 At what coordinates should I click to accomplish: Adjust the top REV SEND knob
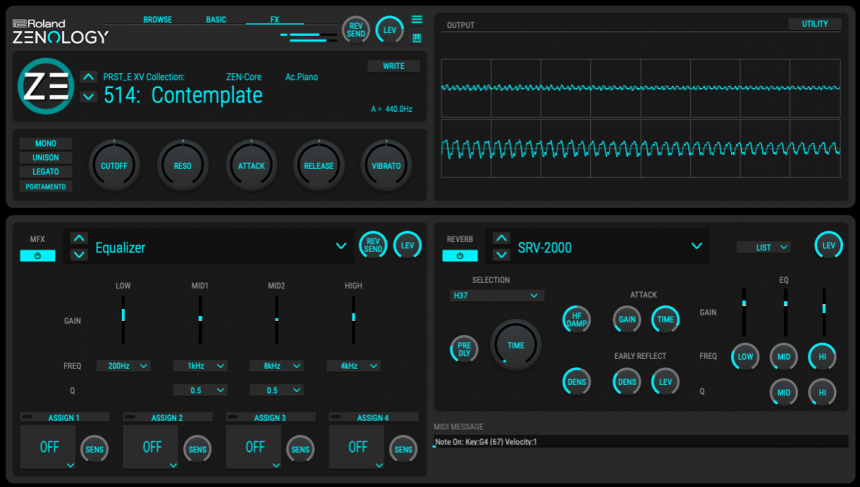356,30
